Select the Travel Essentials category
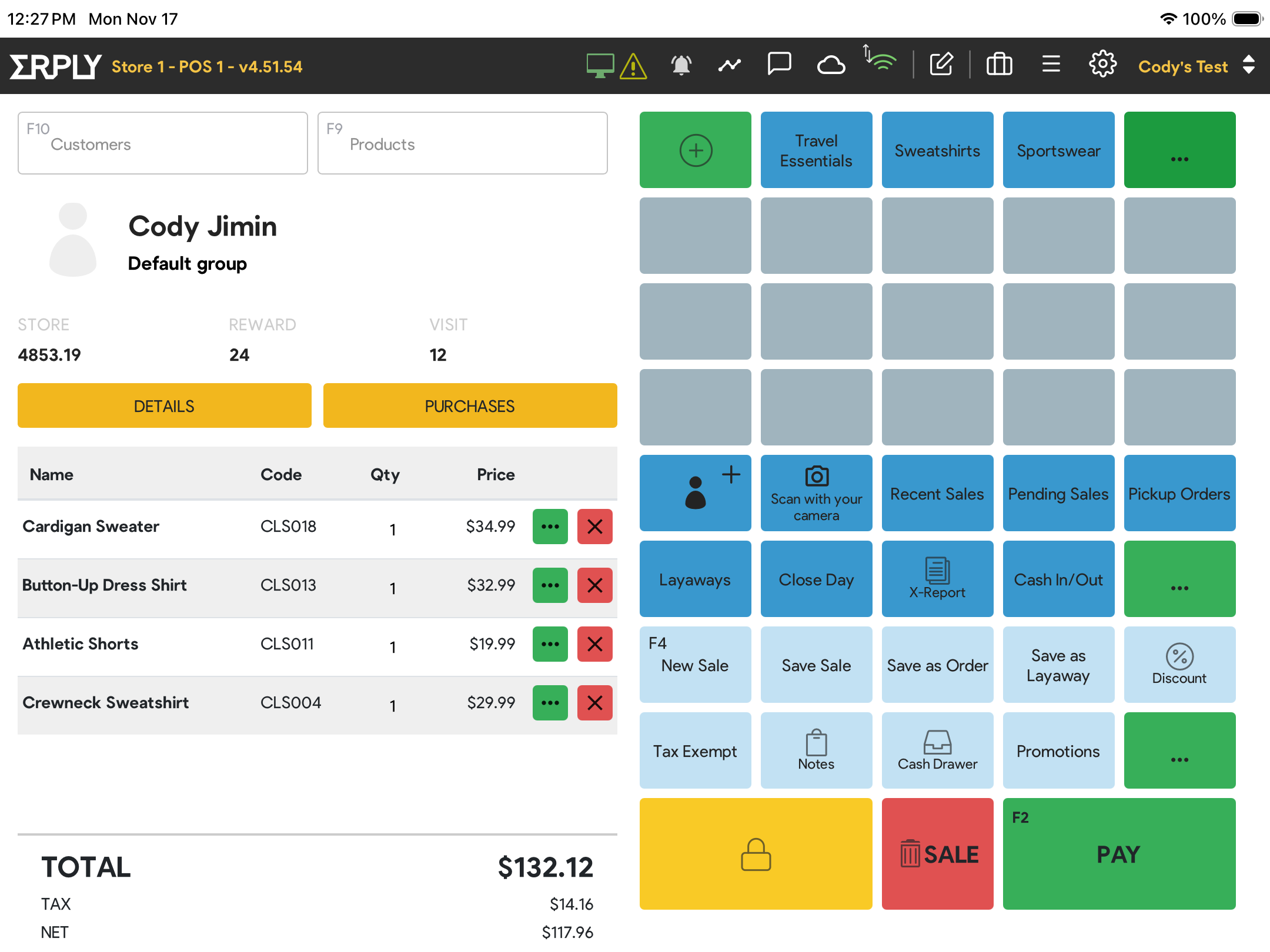Screen dimensions: 1270x952 click(816, 150)
